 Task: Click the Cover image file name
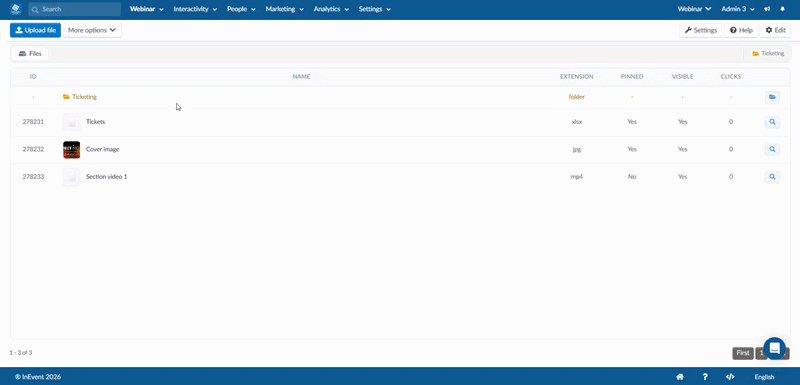[x=103, y=149]
